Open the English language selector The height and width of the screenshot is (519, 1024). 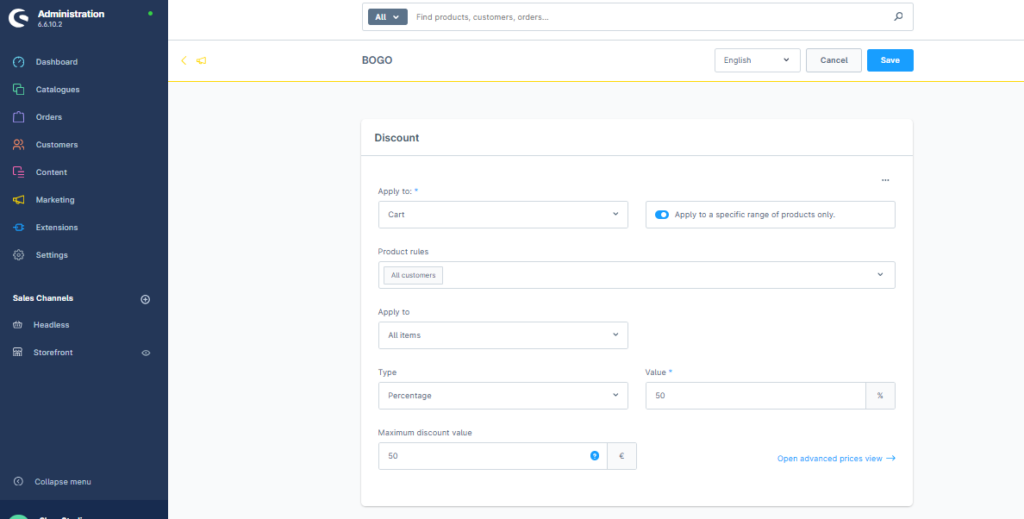757,60
